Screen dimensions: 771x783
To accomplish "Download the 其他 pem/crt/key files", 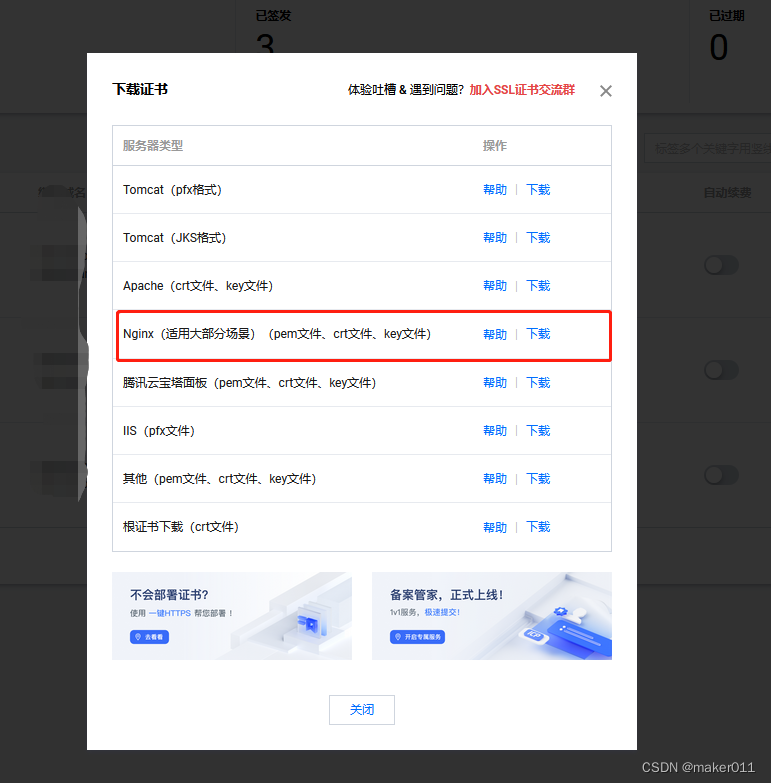I will point(538,479).
